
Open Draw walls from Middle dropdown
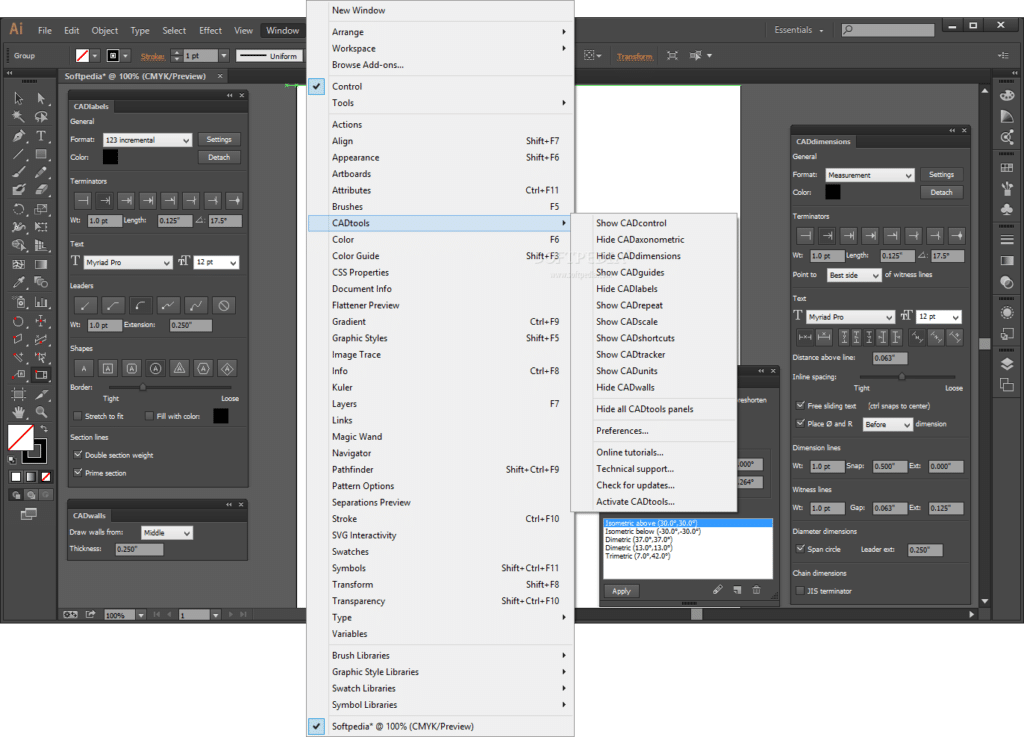167,533
